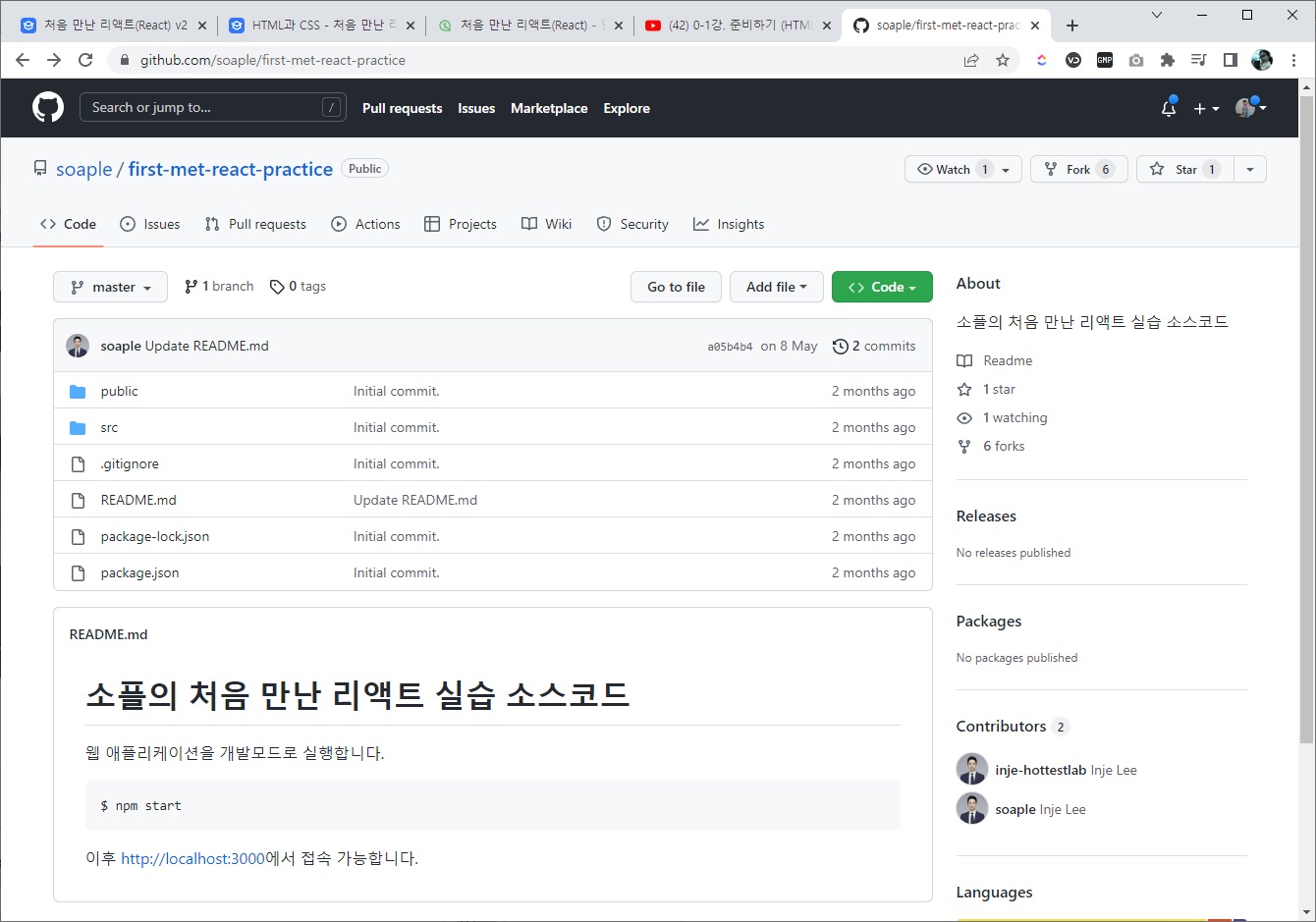Open the a05b4b4 commit hash
This screenshot has width=1316, height=922.
[x=730, y=347]
